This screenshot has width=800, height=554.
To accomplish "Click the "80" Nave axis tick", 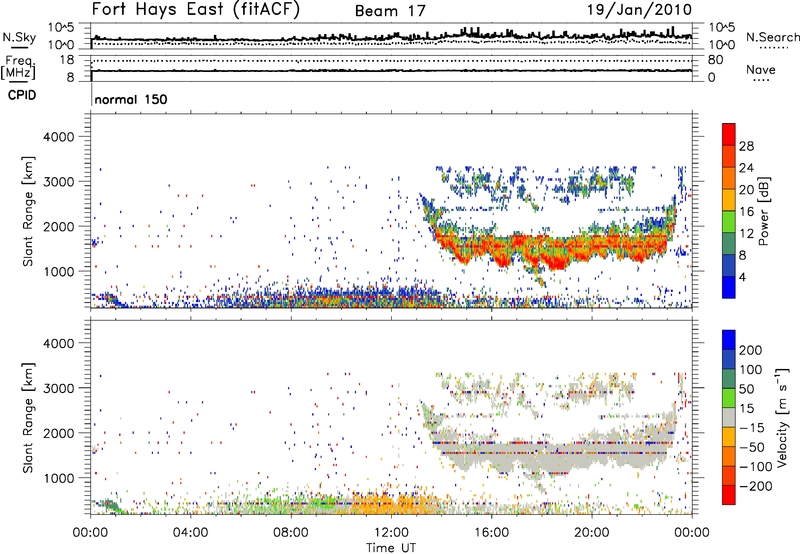I will tap(715, 60).
